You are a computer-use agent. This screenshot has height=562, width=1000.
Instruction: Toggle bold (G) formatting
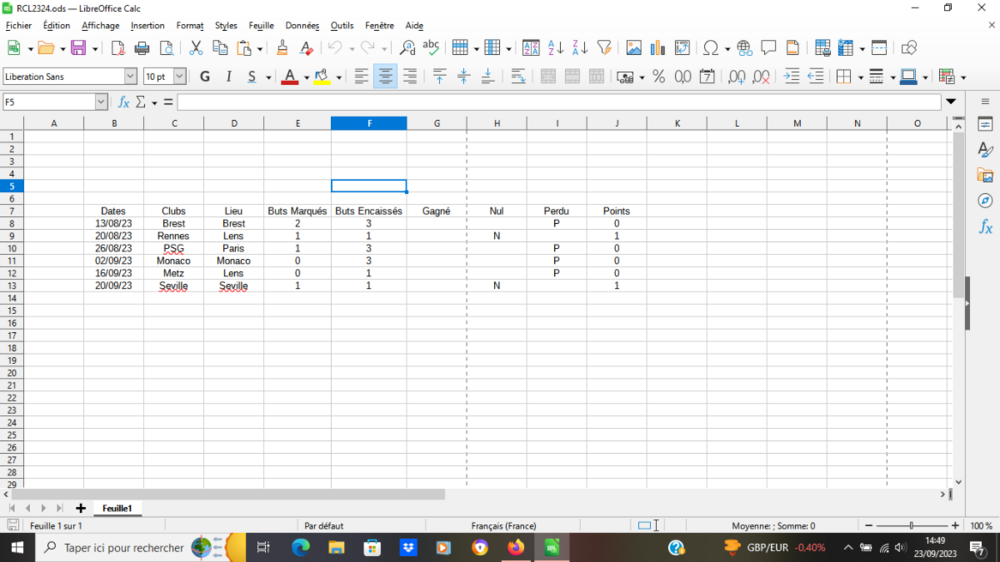point(205,76)
